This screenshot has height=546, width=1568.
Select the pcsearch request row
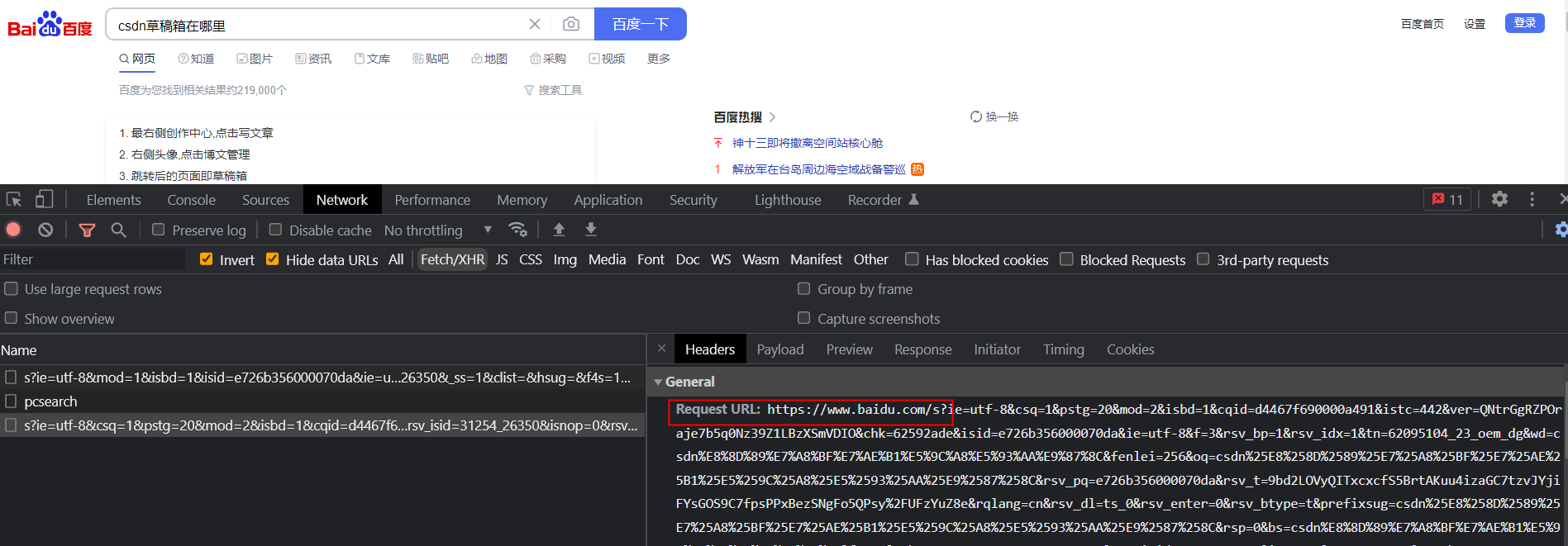tap(322, 401)
